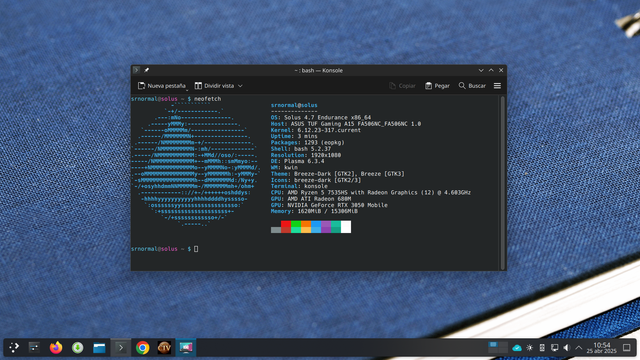Click the 'Uptime: 3 mins' line

294,136
